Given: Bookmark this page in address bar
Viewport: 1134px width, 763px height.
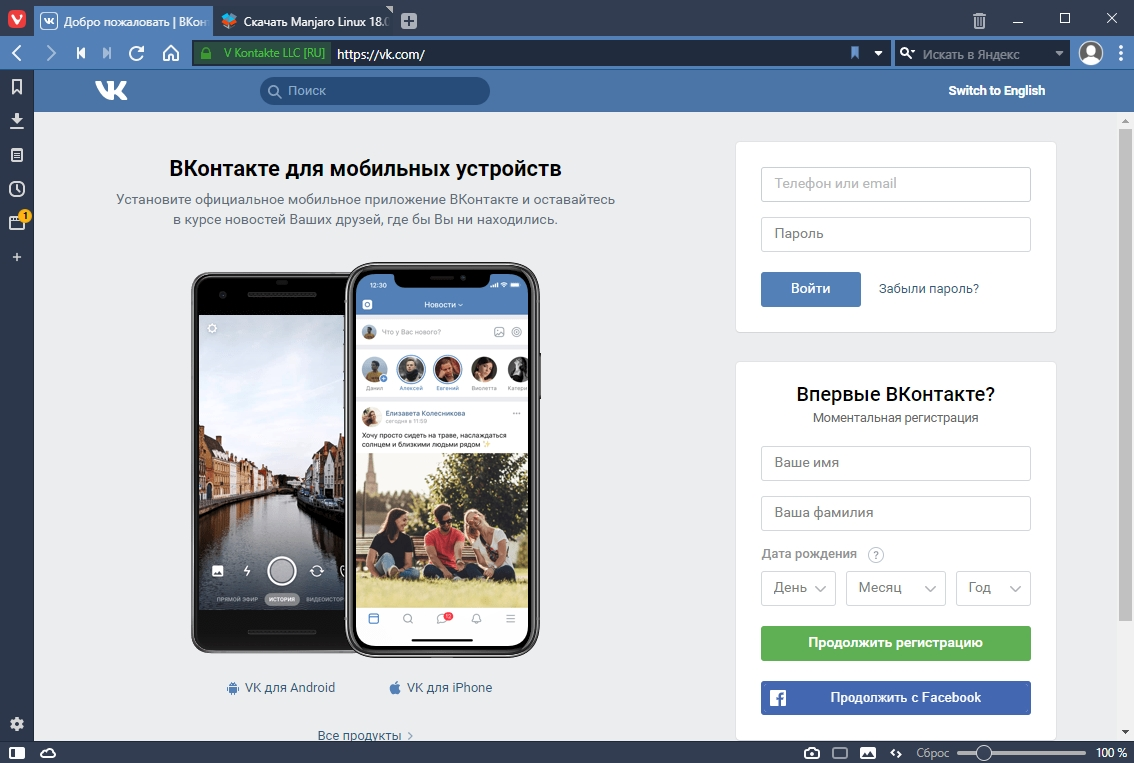Looking at the screenshot, I should pyautogui.click(x=855, y=53).
